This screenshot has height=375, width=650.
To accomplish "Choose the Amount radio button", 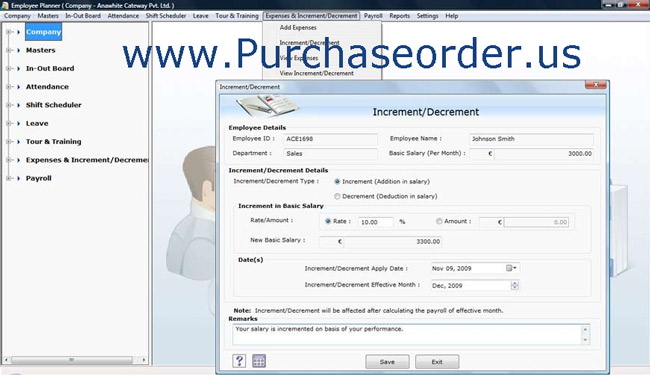I will click(439, 221).
